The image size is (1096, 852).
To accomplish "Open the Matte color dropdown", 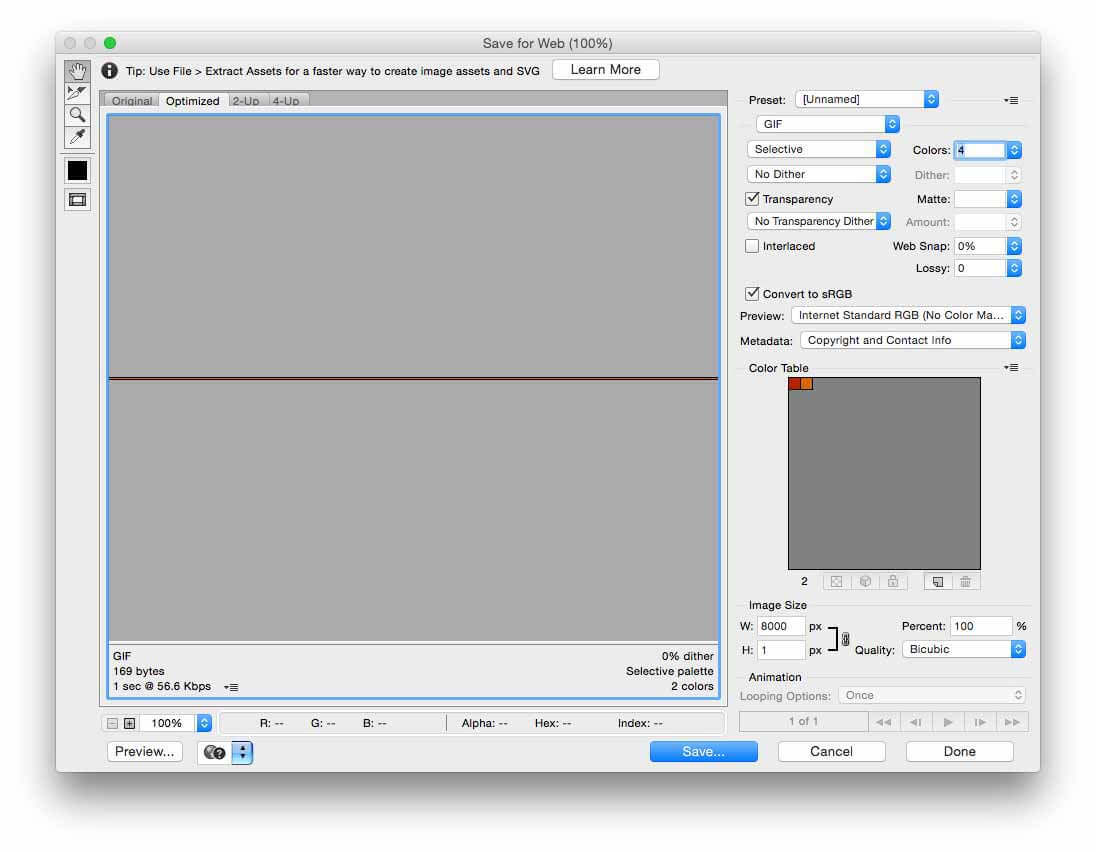I will tap(1014, 199).
